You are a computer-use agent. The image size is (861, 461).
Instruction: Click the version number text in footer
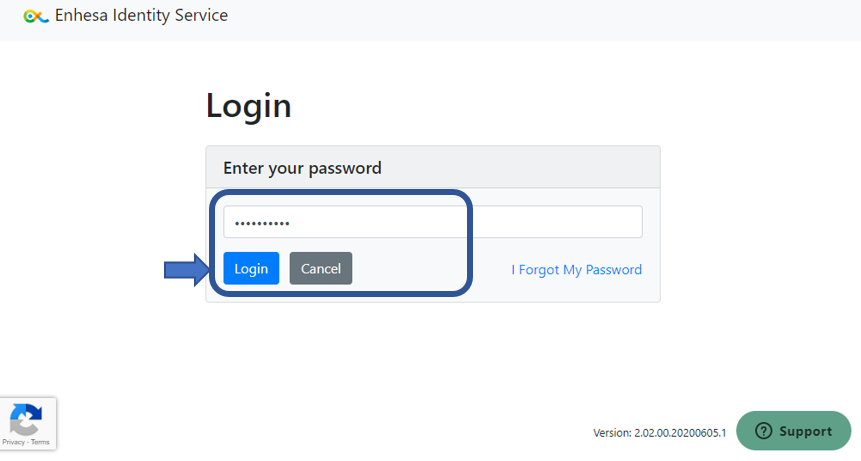coord(659,432)
